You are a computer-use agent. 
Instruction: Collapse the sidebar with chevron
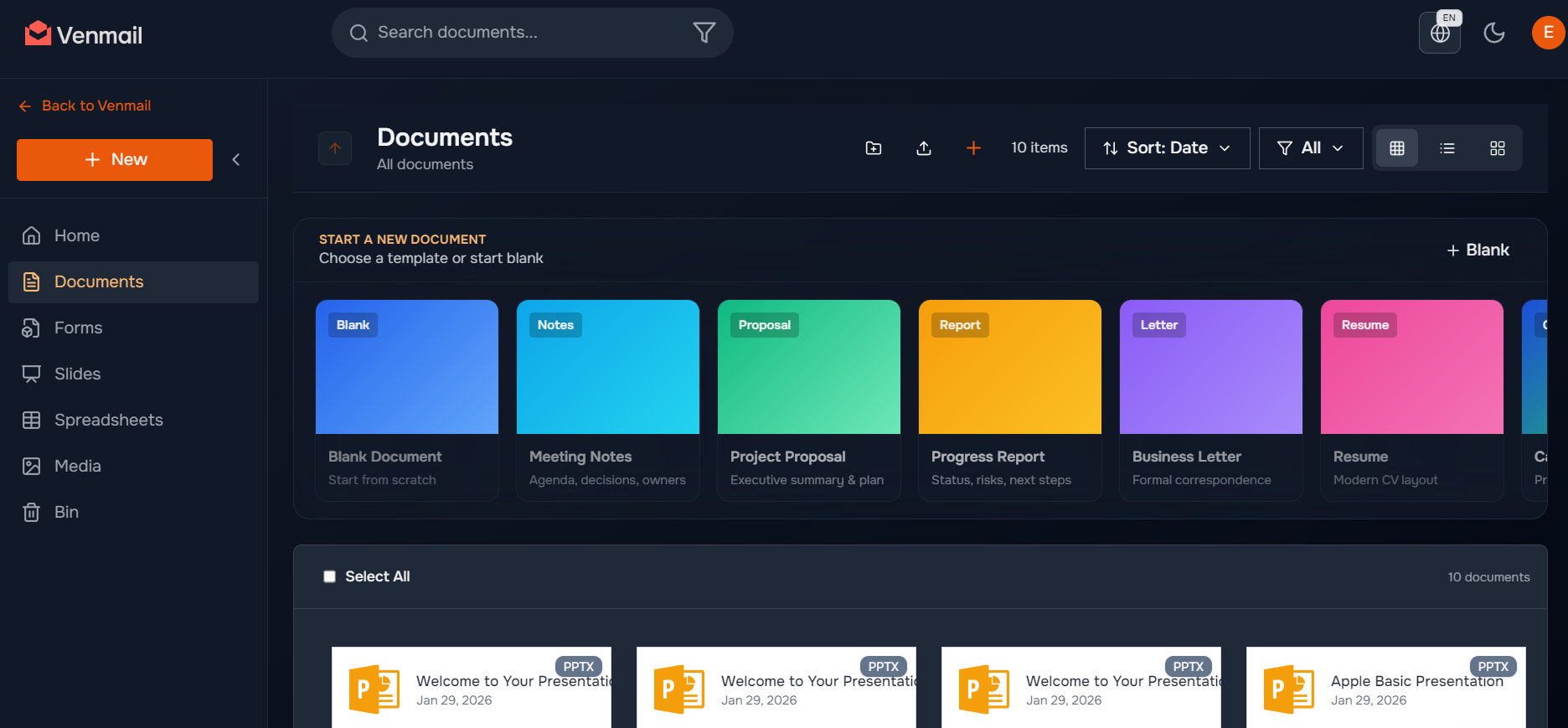tap(236, 160)
